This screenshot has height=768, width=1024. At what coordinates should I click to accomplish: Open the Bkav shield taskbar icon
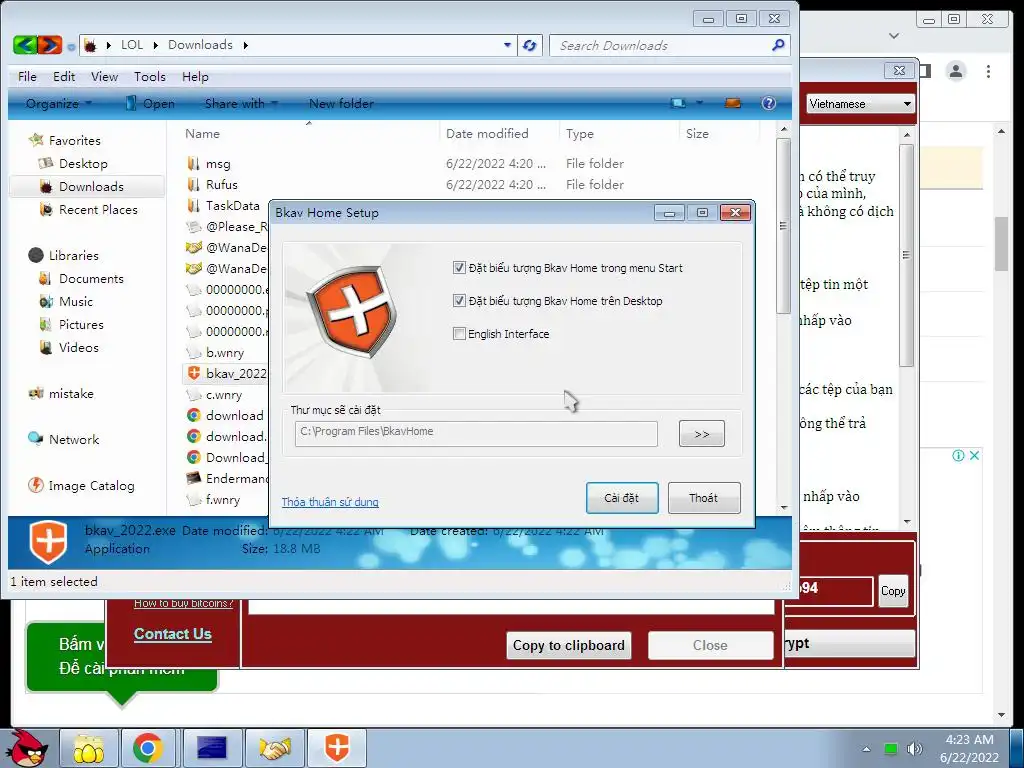point(336,748)
